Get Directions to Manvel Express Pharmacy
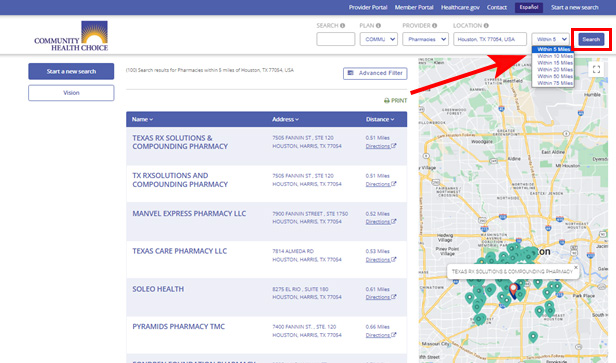 381,222
